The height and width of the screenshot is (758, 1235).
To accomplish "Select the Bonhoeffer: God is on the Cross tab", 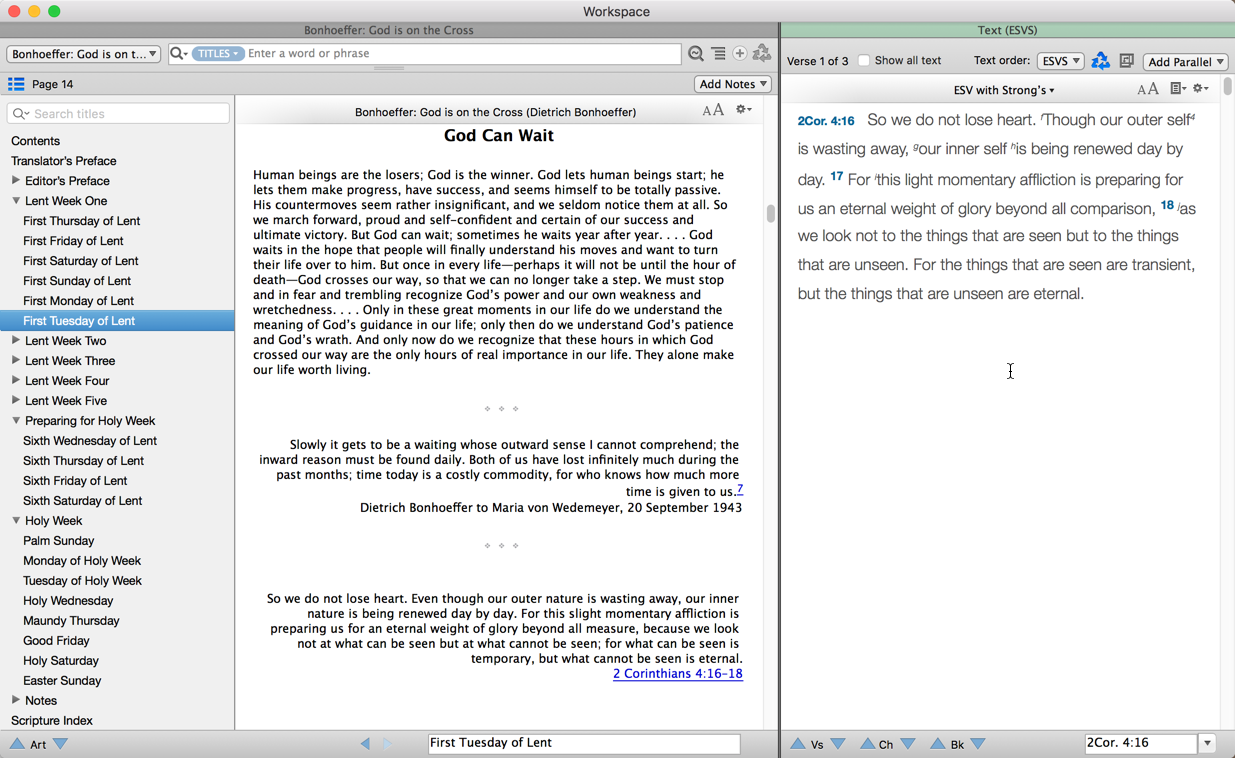I will [x=389, y=30].
